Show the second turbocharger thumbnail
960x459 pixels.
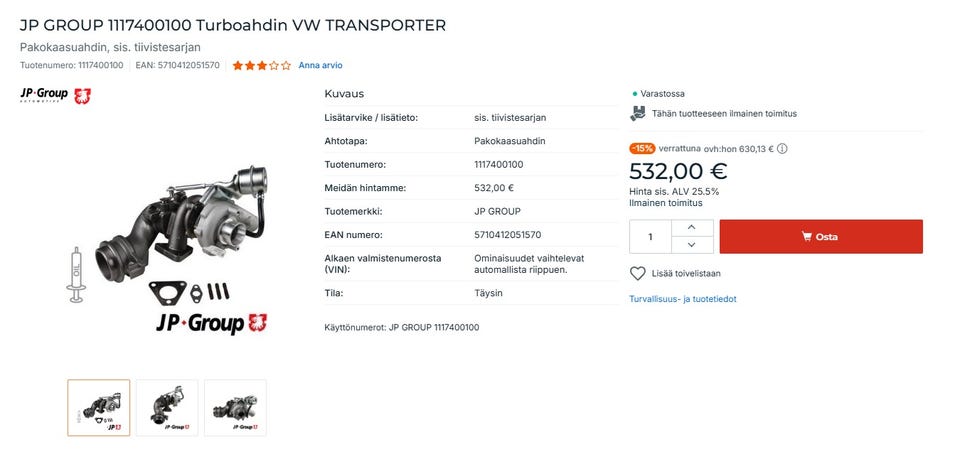(167, 408)
